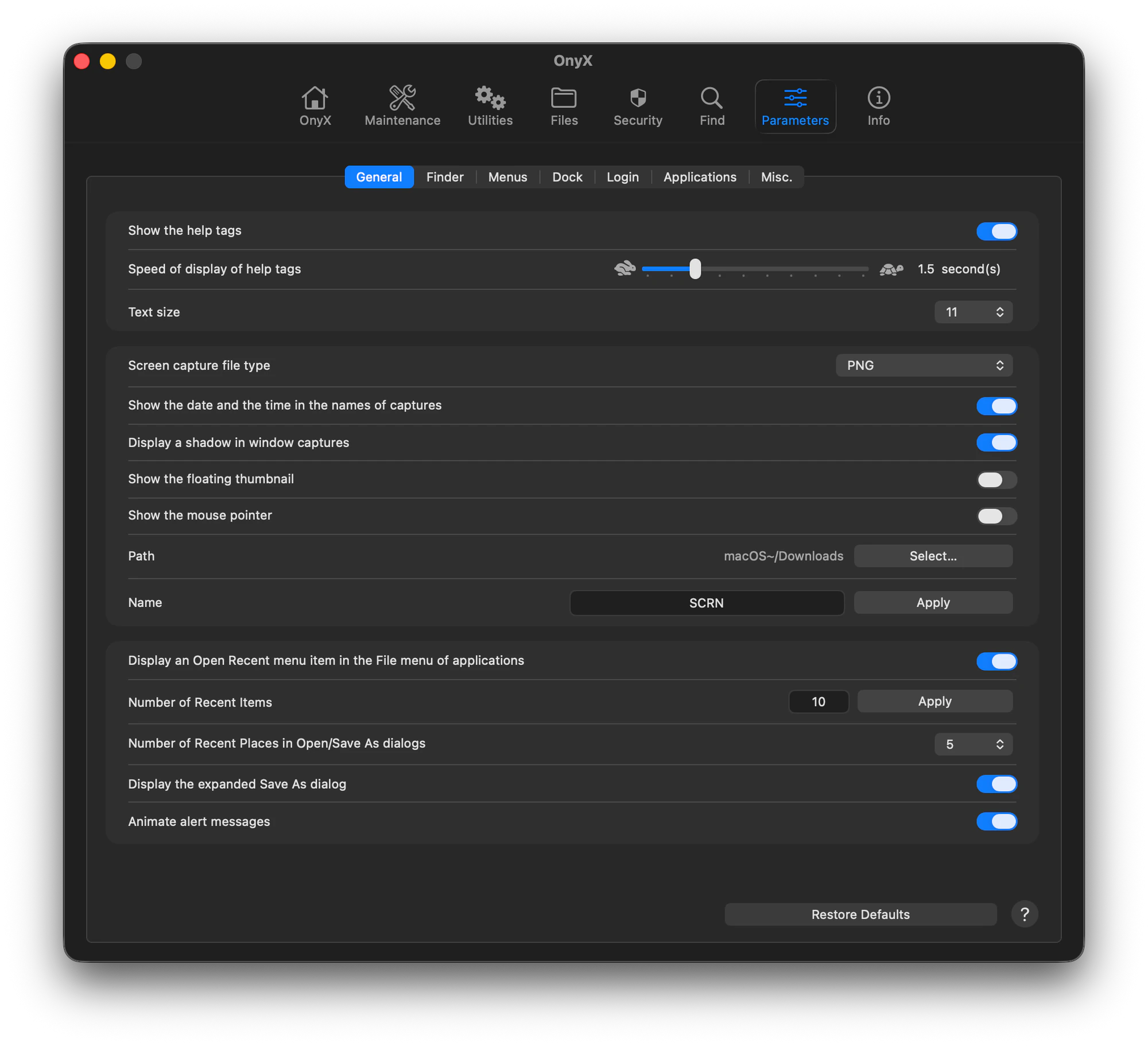
Task: Turn off the expanded Save As dialog
Action: click(996, 784)
